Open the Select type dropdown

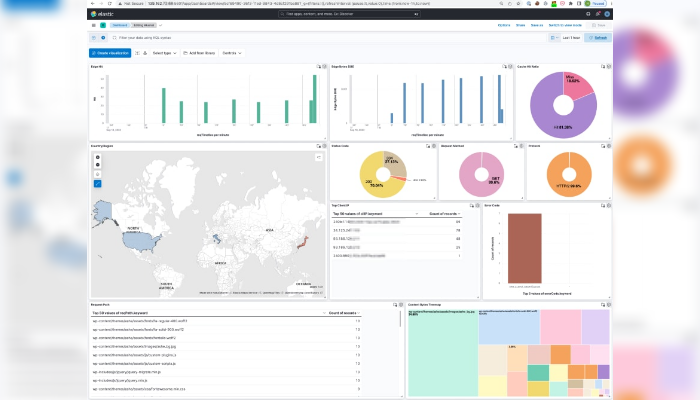pyautogui.click(x=164, y=52)
